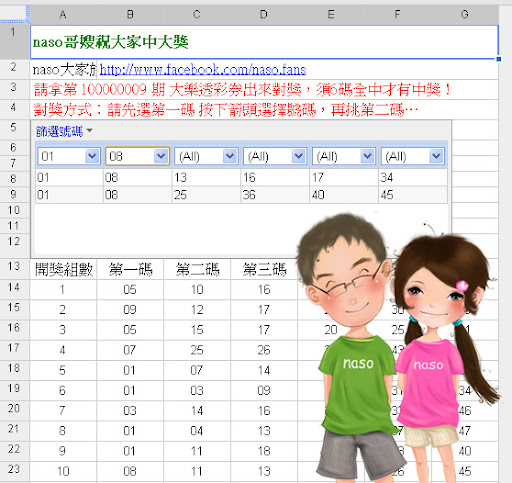This screenshot has width=512, height=483.
Task: Open the second filter dropdown showing 08
Action: [137, 156]
